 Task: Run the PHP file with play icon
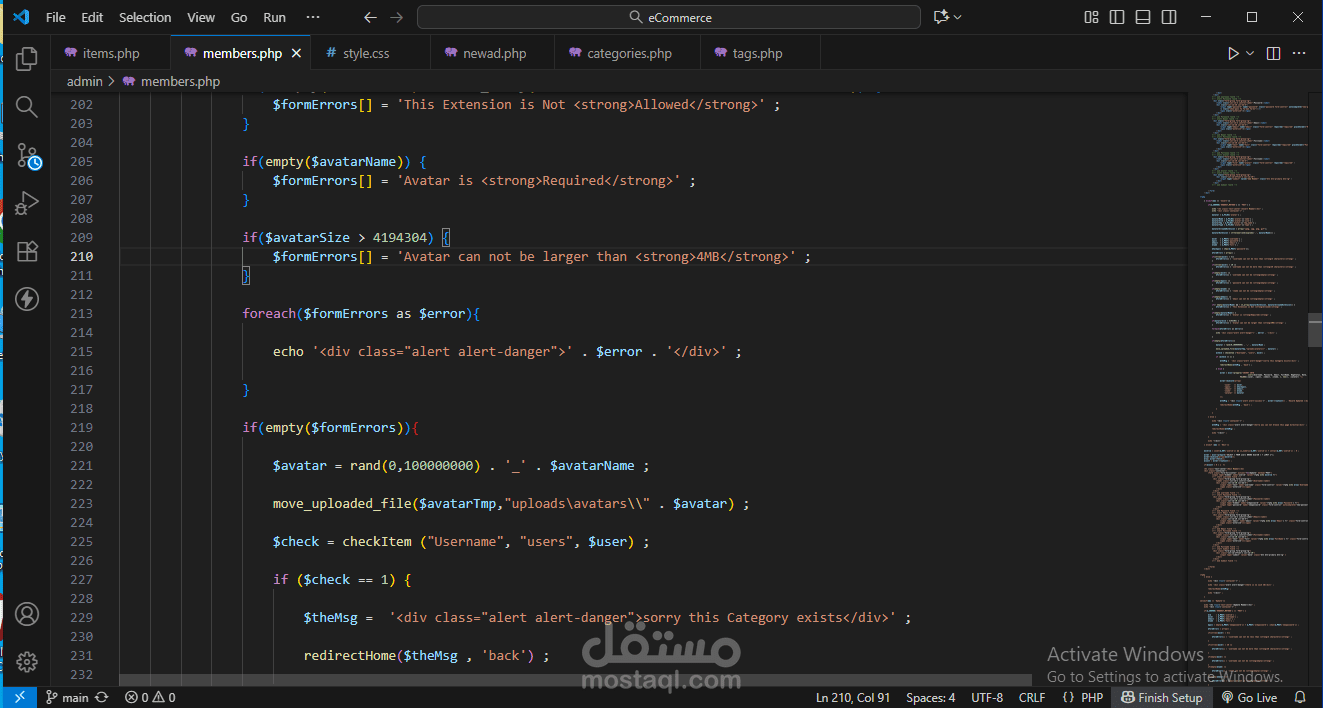(x=1233, y=53)
